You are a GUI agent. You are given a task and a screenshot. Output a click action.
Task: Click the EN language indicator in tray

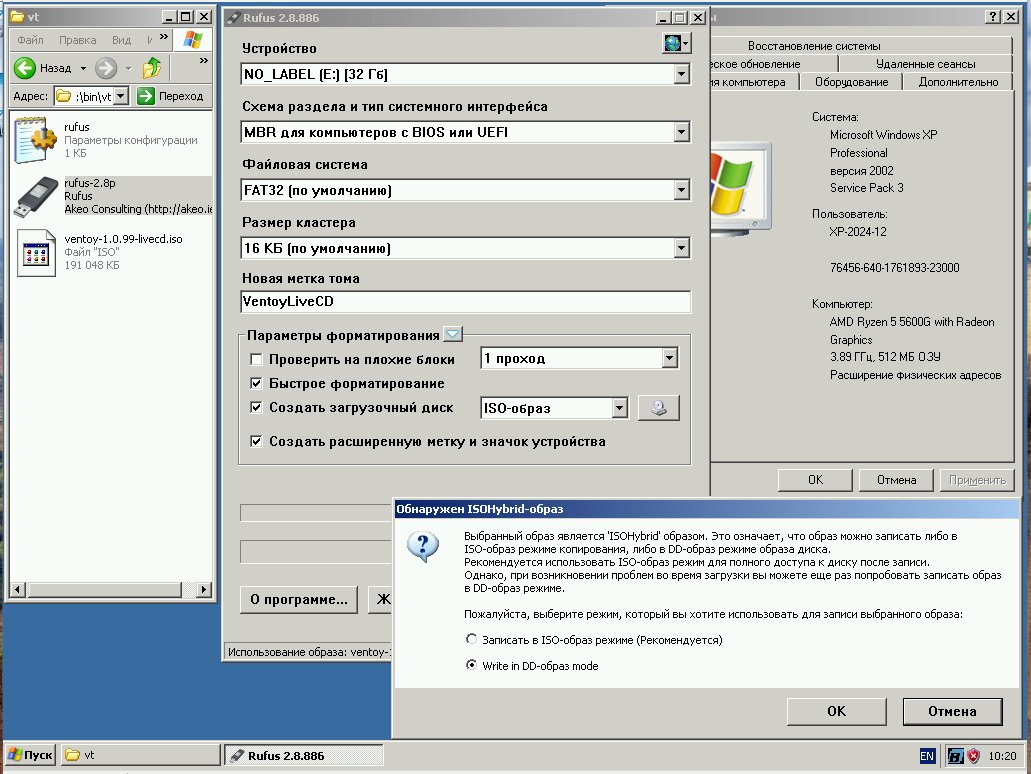point(927,756)
